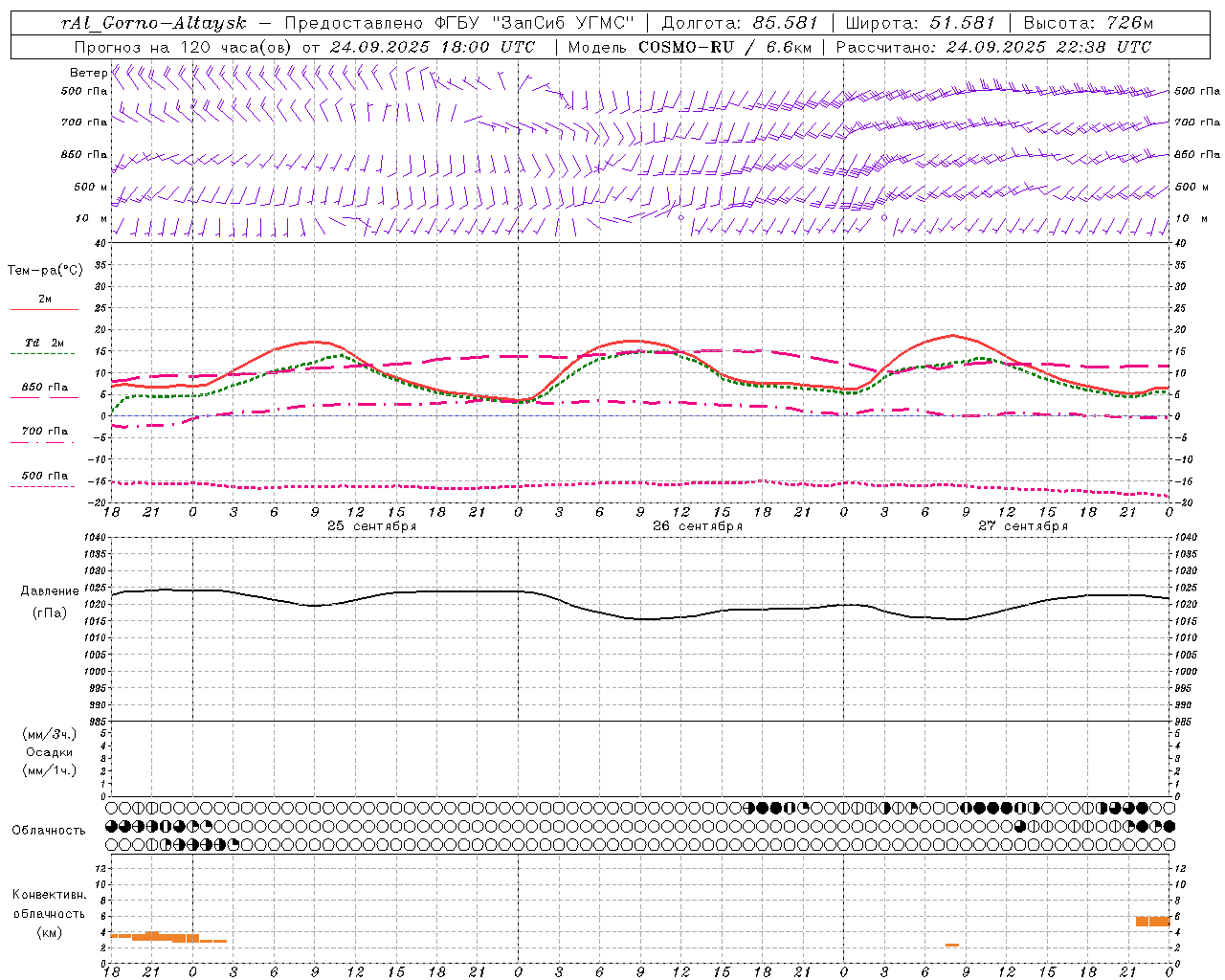Viewport: 1225px width, 980px height.
Task: Click the (мм/3ч.) precipitation unit label
Action: pos(50,734)
